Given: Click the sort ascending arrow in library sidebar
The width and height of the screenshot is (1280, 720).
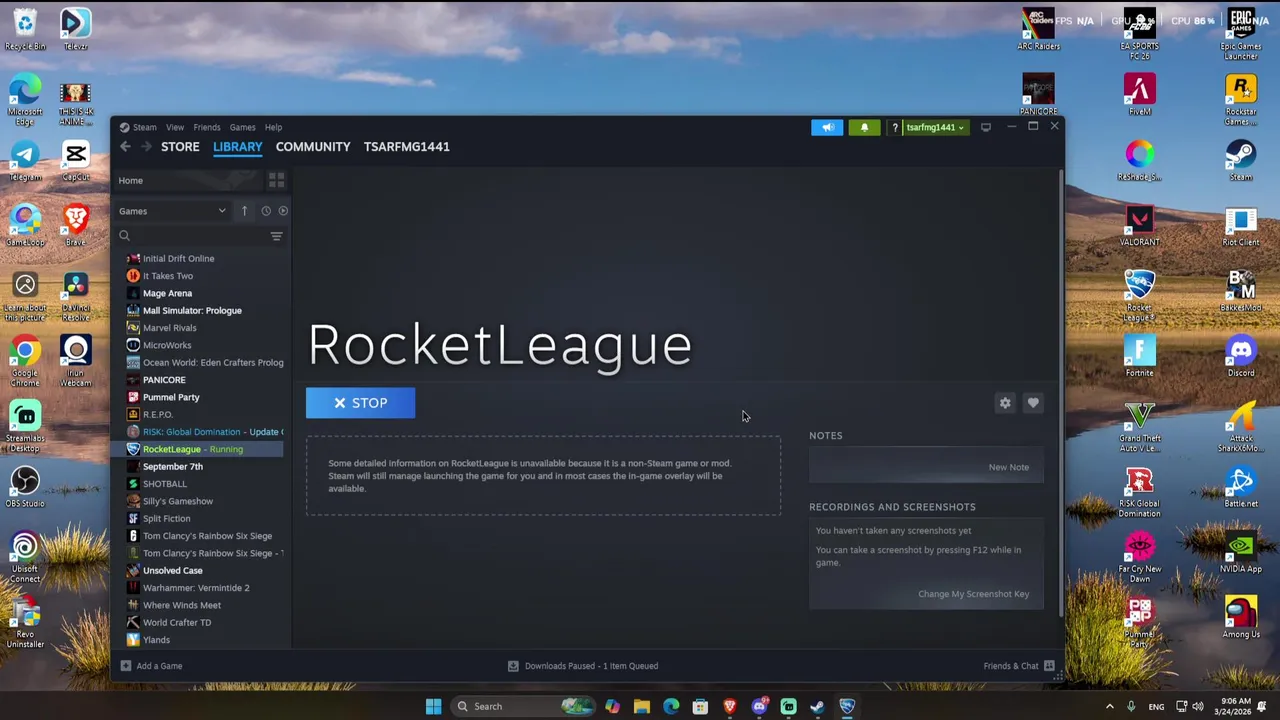Looking at the screenshot, I should (244, 211).
